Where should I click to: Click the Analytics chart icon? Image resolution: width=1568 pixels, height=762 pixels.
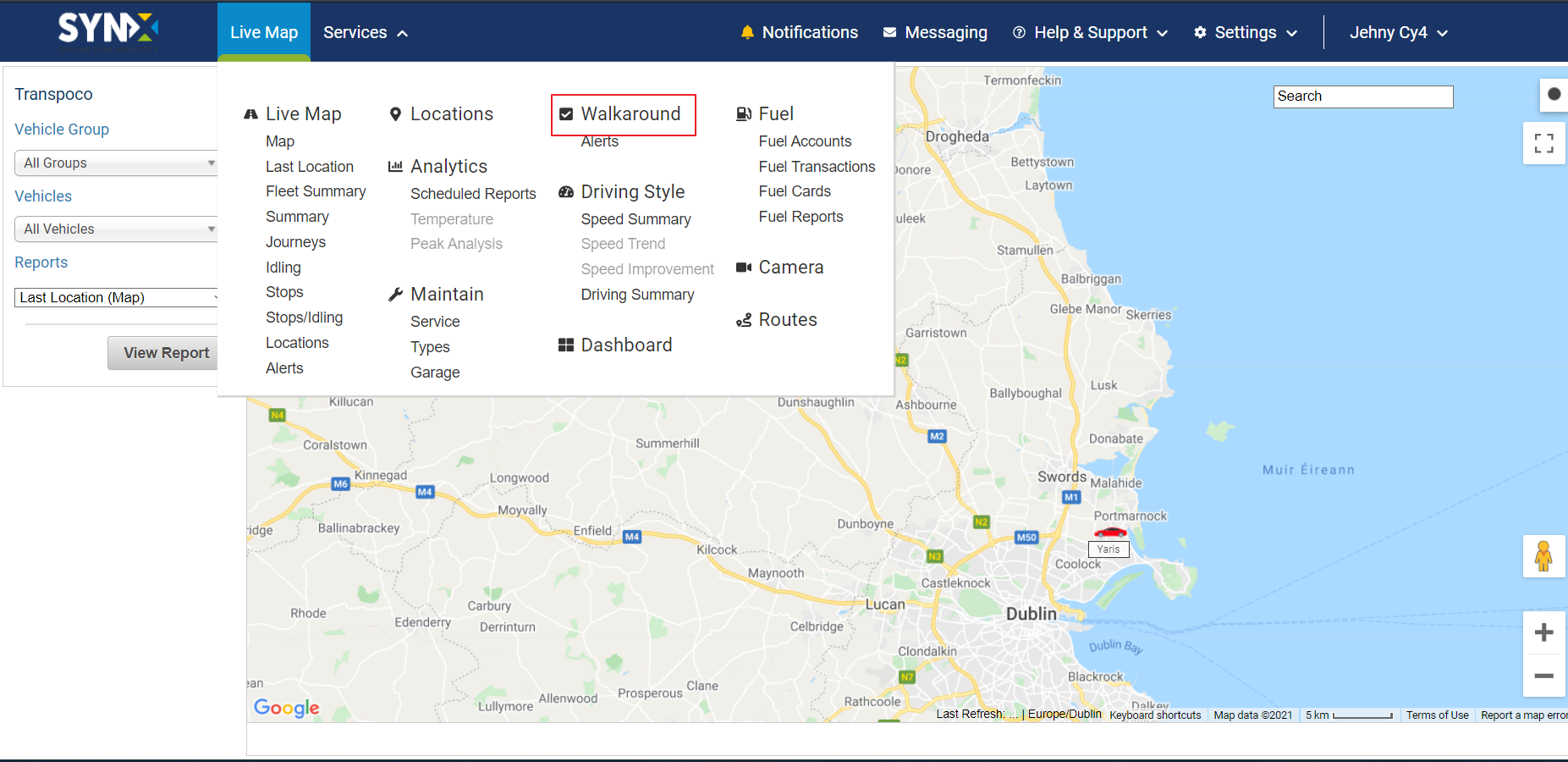tap(395, 167)
